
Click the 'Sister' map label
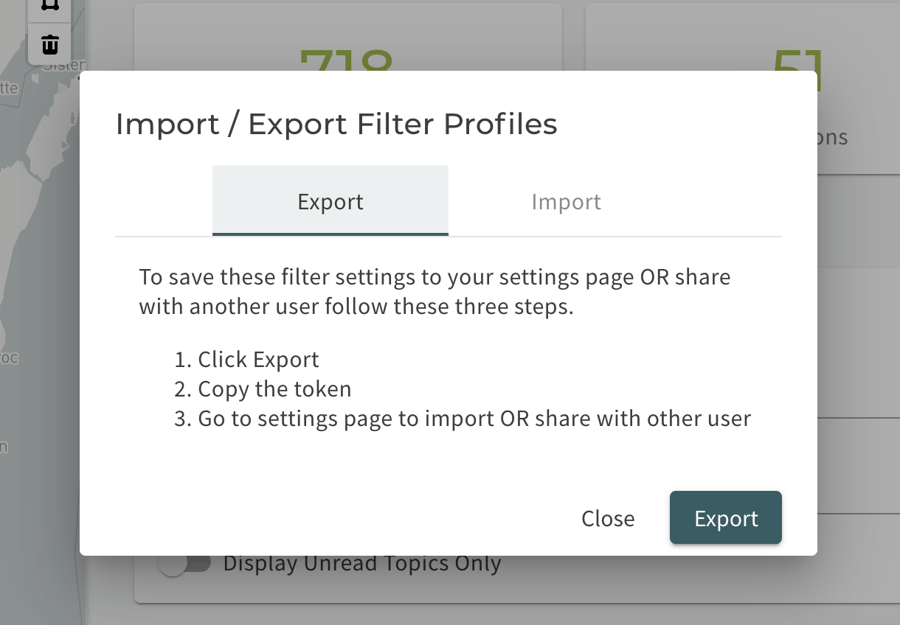64,65
